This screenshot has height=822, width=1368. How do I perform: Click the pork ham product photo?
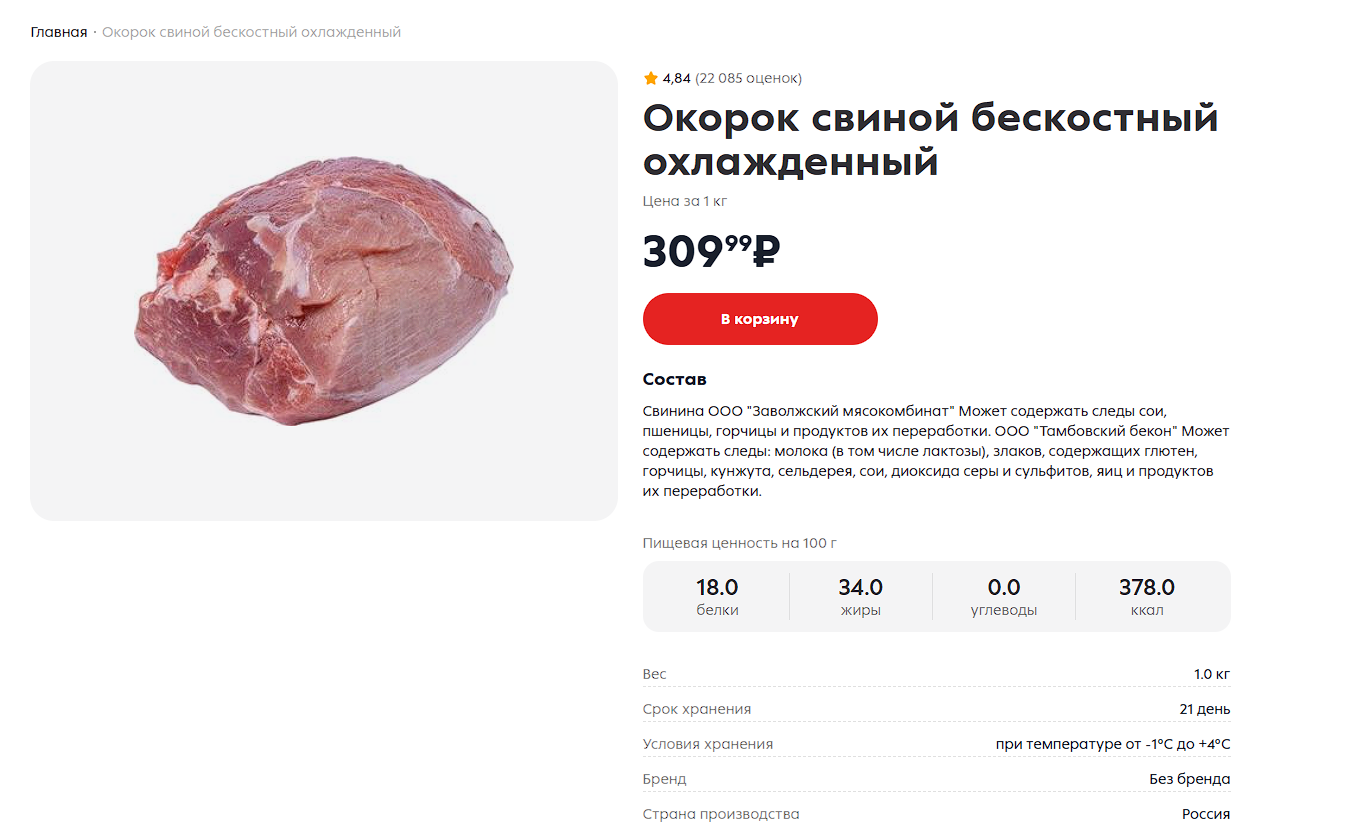click(324, 290)
